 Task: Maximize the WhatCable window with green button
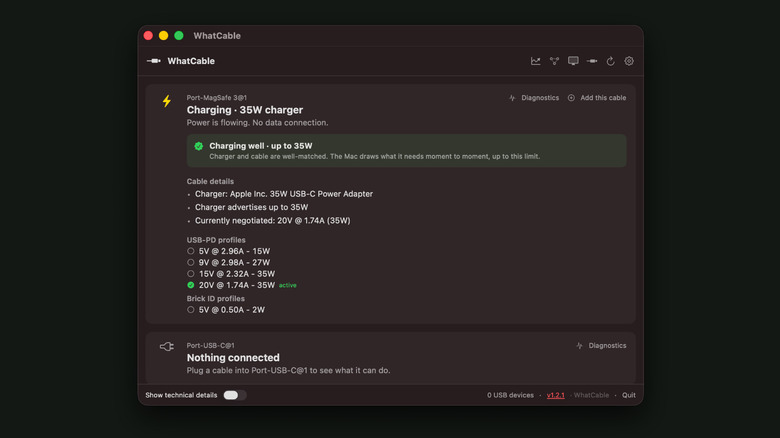tap(179, 36)
